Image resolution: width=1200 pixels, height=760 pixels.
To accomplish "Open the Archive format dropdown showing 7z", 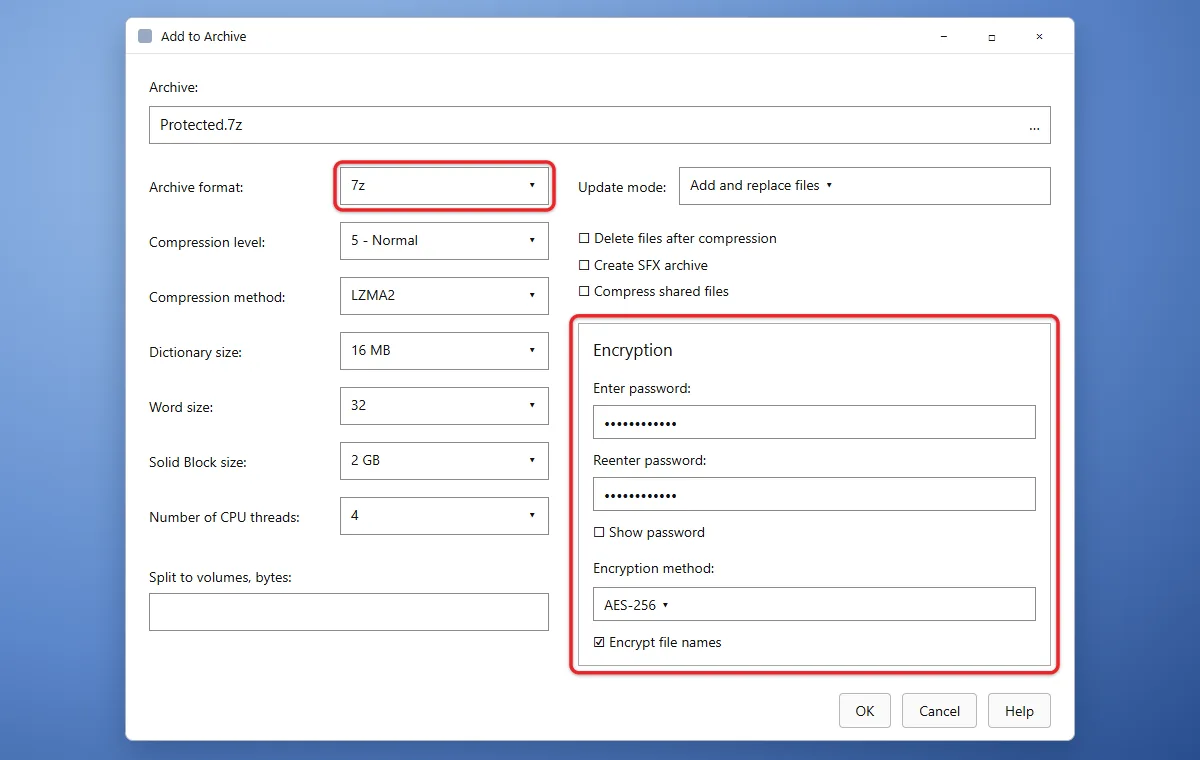I will point(444,186).
